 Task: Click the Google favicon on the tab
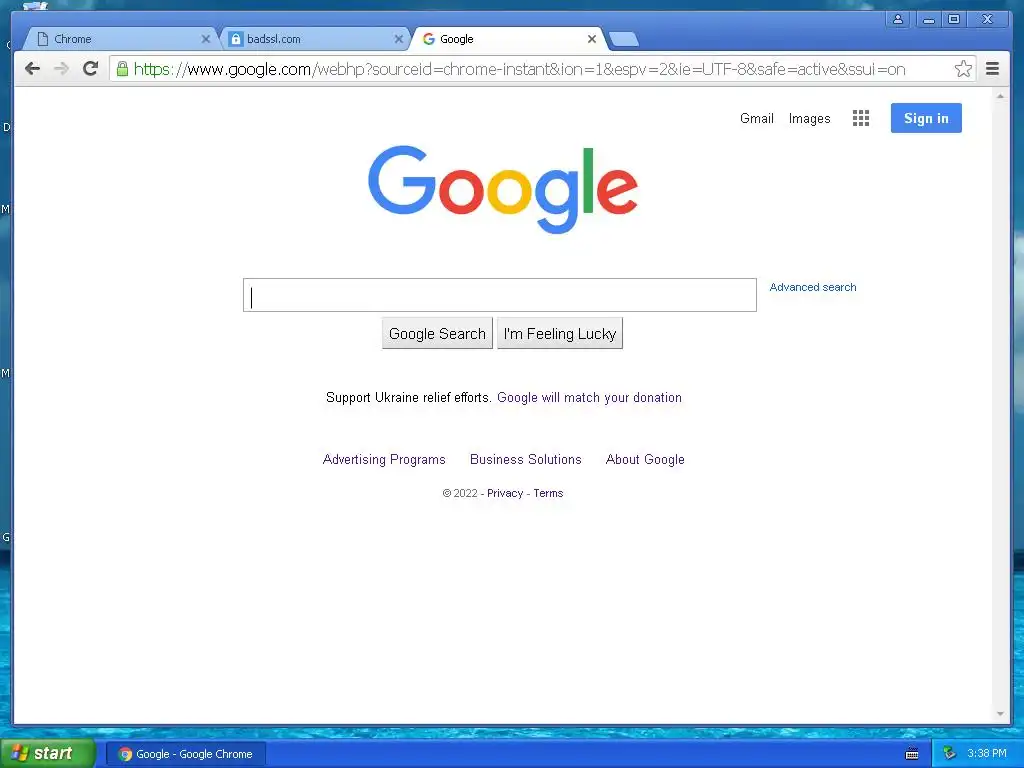pos(429,39)
